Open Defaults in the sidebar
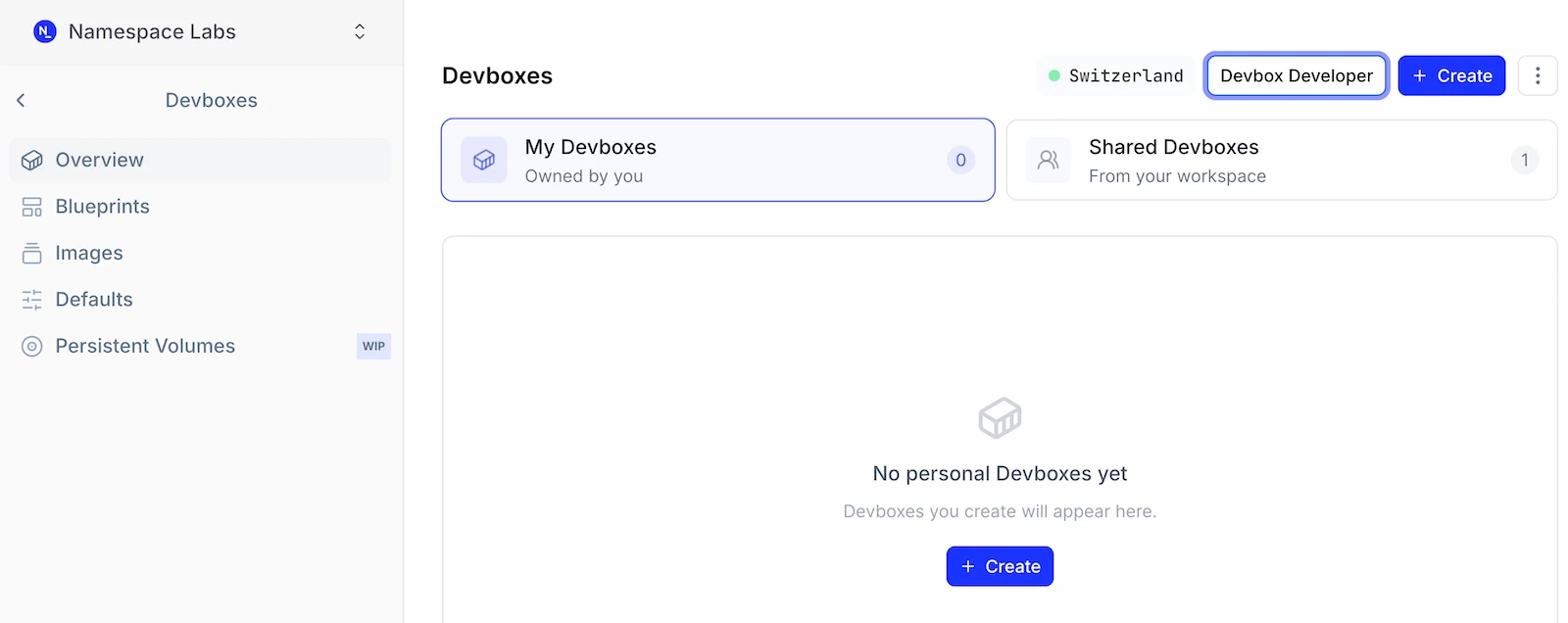 (200, 300)
